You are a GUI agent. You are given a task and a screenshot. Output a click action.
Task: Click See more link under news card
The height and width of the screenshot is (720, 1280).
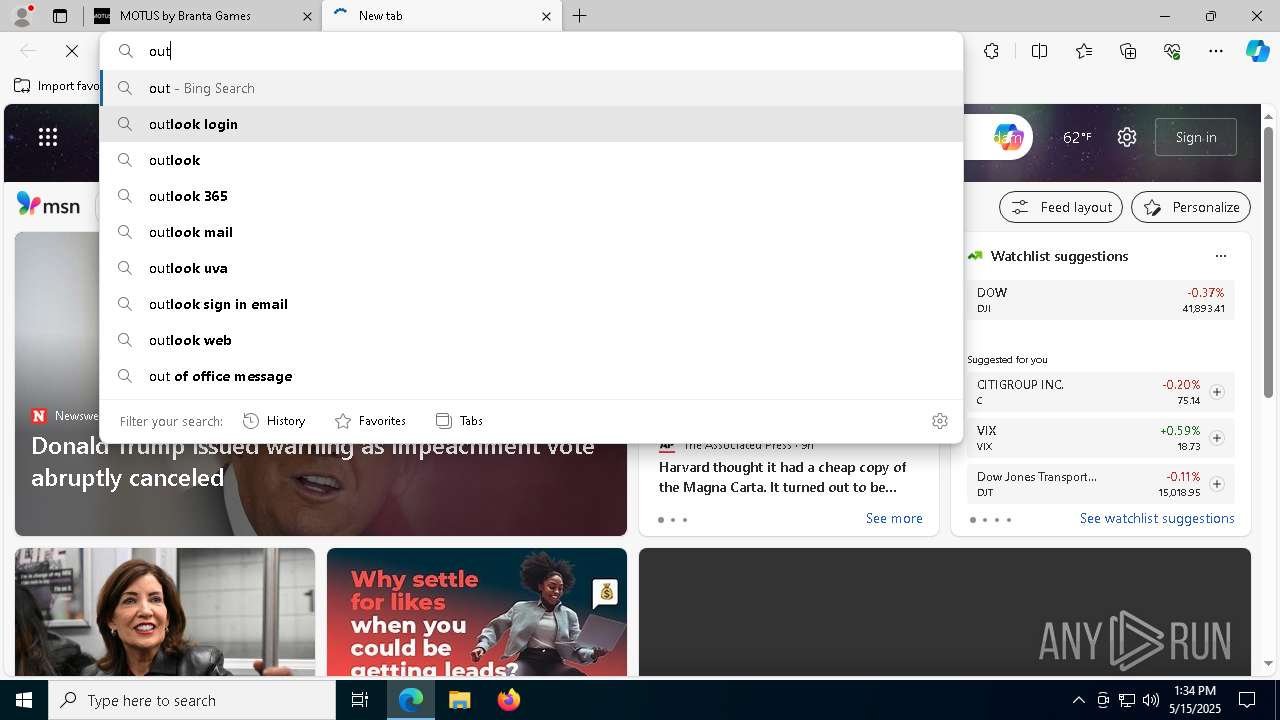coord(894,518)
